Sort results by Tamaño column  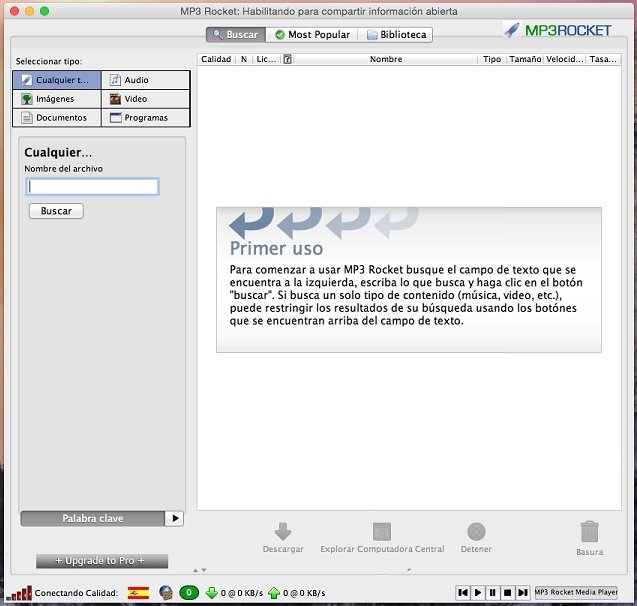click(x=525, y=59)
